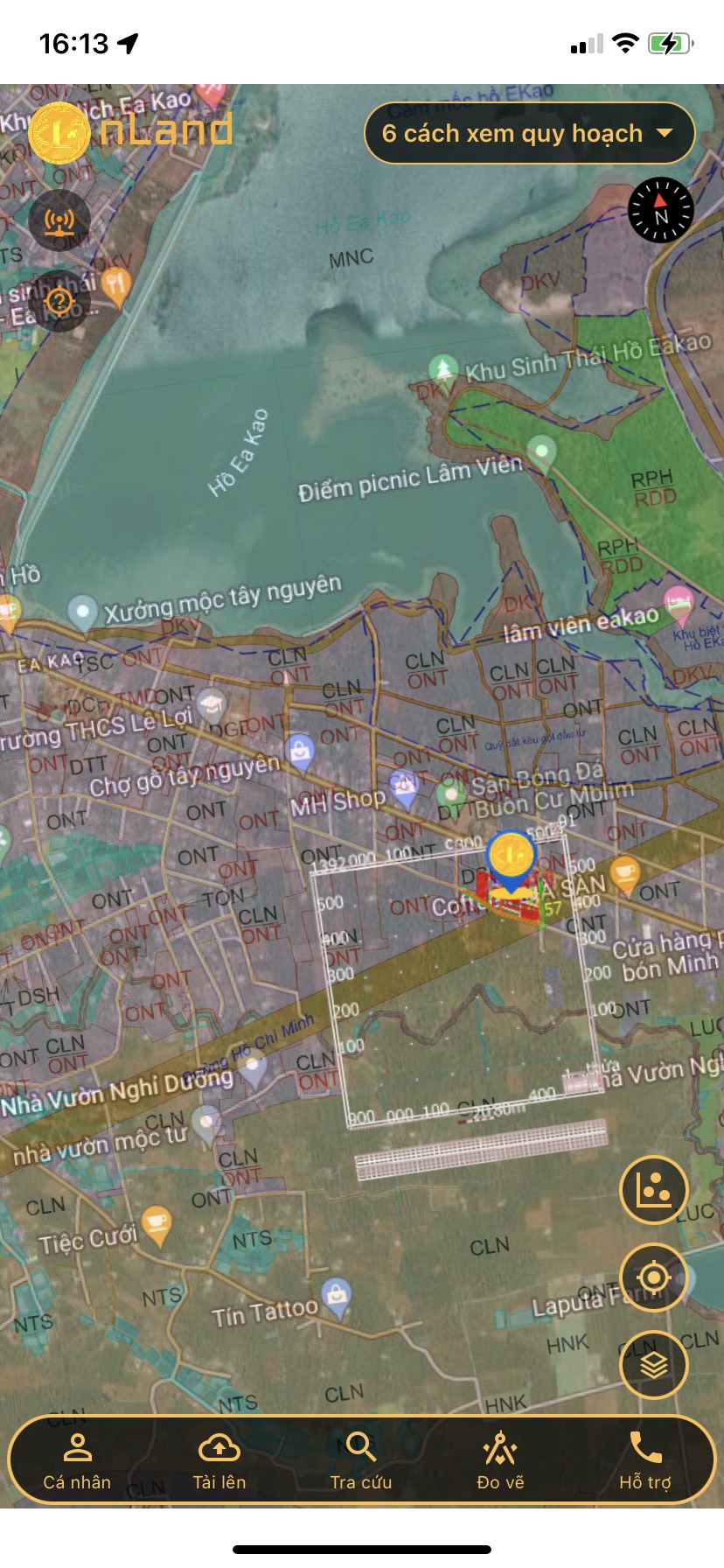Reset map orientation with the compass
Viewport: 724px width, 1568px height.
point(661,210)
